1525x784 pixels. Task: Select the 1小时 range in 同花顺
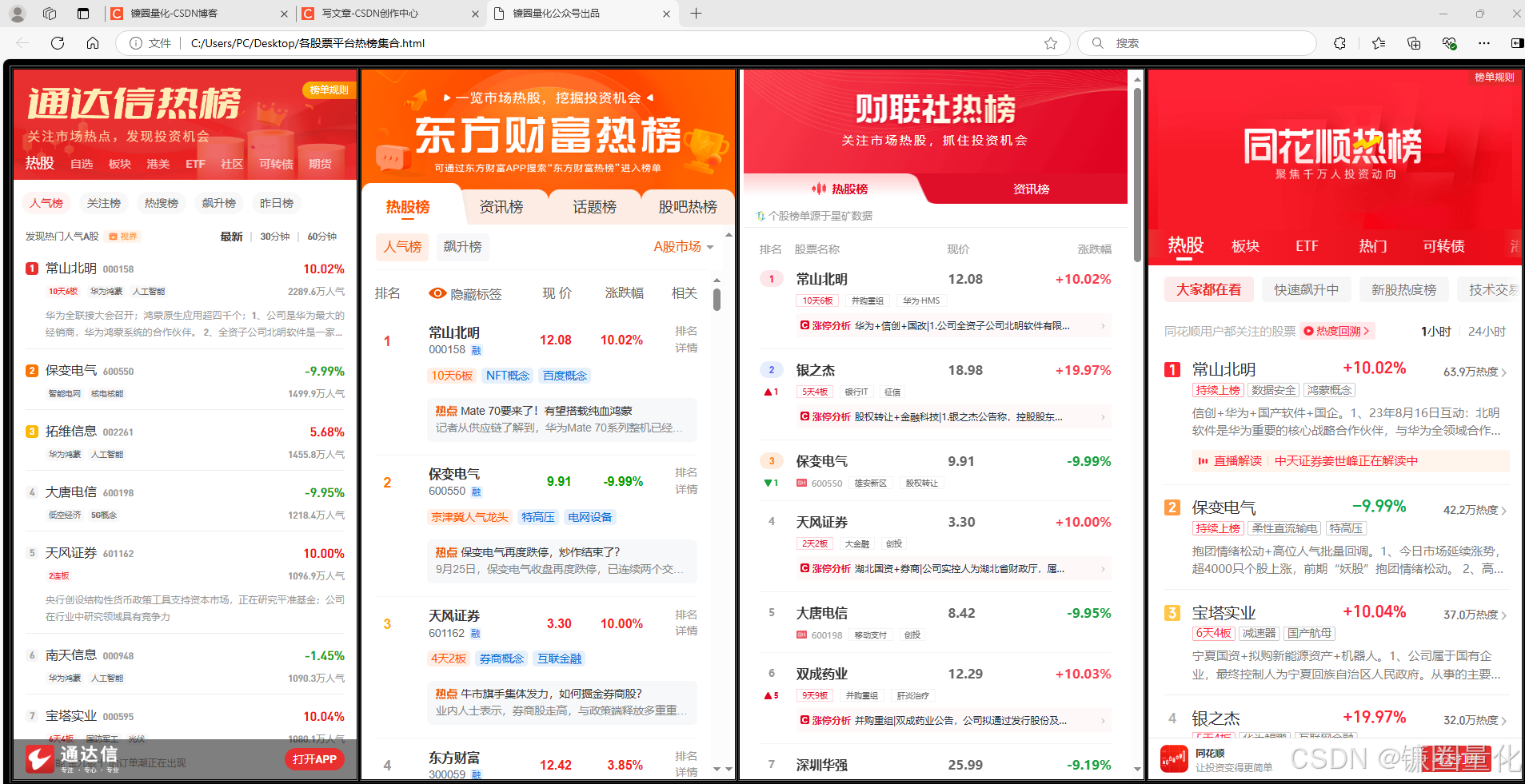click(x=1436, y=332)
